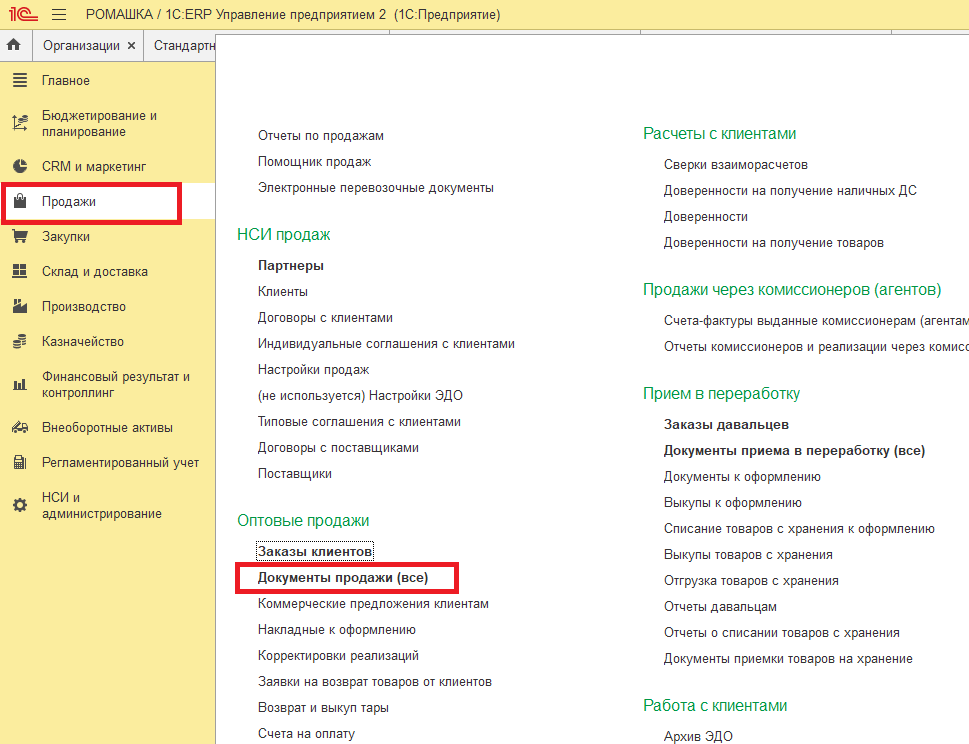Open Выкупы товаров с хранения

(x=748, y=554)
